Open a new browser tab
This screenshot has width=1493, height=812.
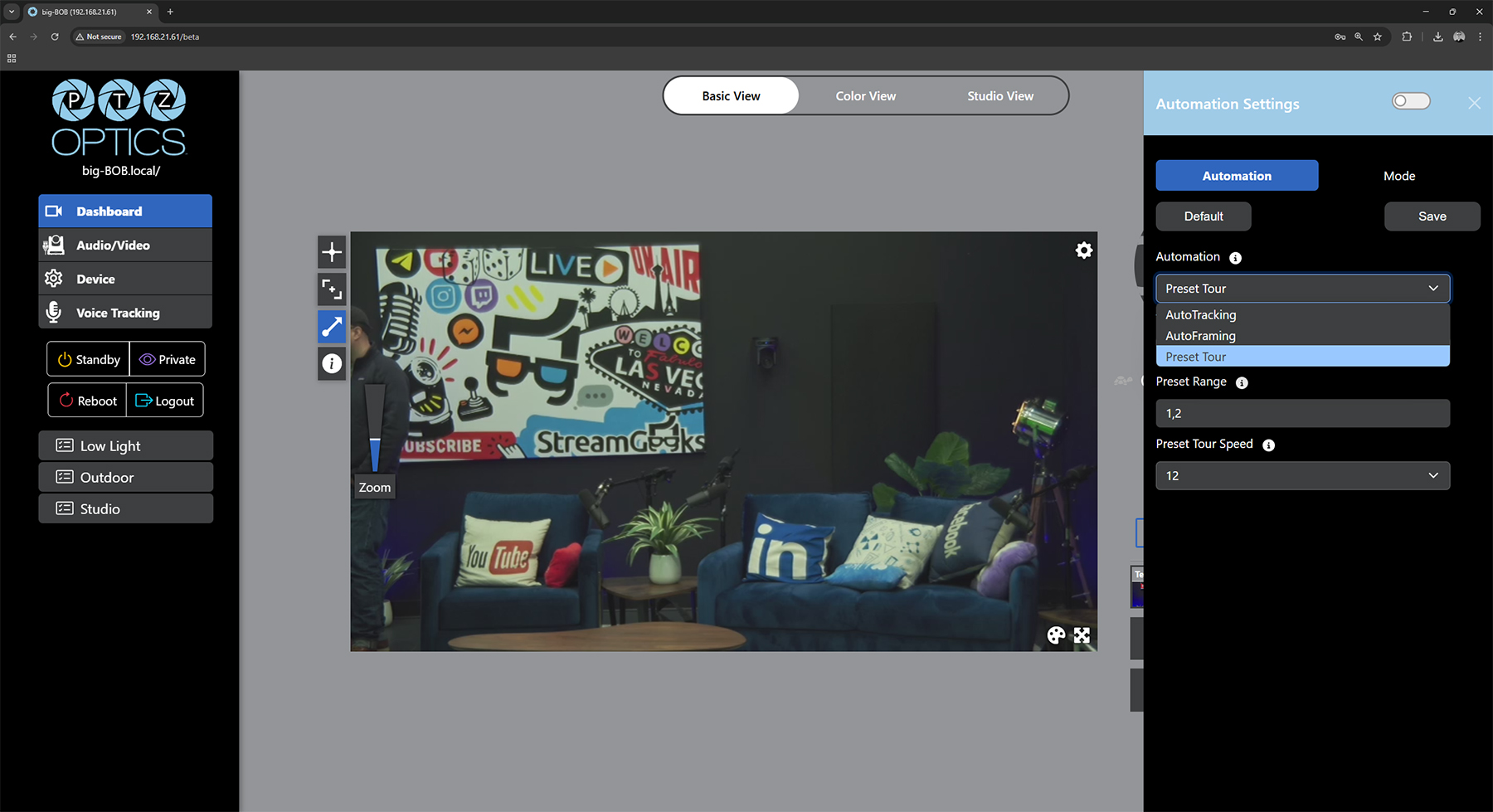(x=170, y=12)
